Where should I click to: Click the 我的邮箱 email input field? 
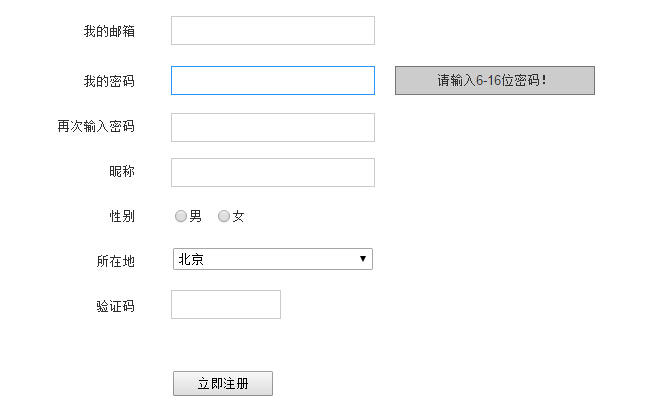[x=272, y=31]
